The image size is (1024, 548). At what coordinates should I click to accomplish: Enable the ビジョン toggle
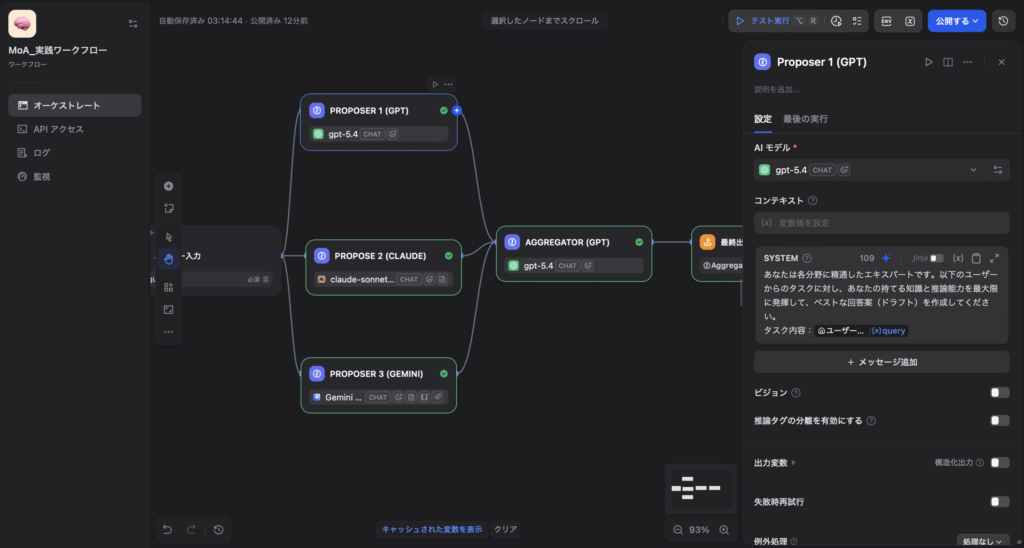pyautogui.click(x=999, y=393)
